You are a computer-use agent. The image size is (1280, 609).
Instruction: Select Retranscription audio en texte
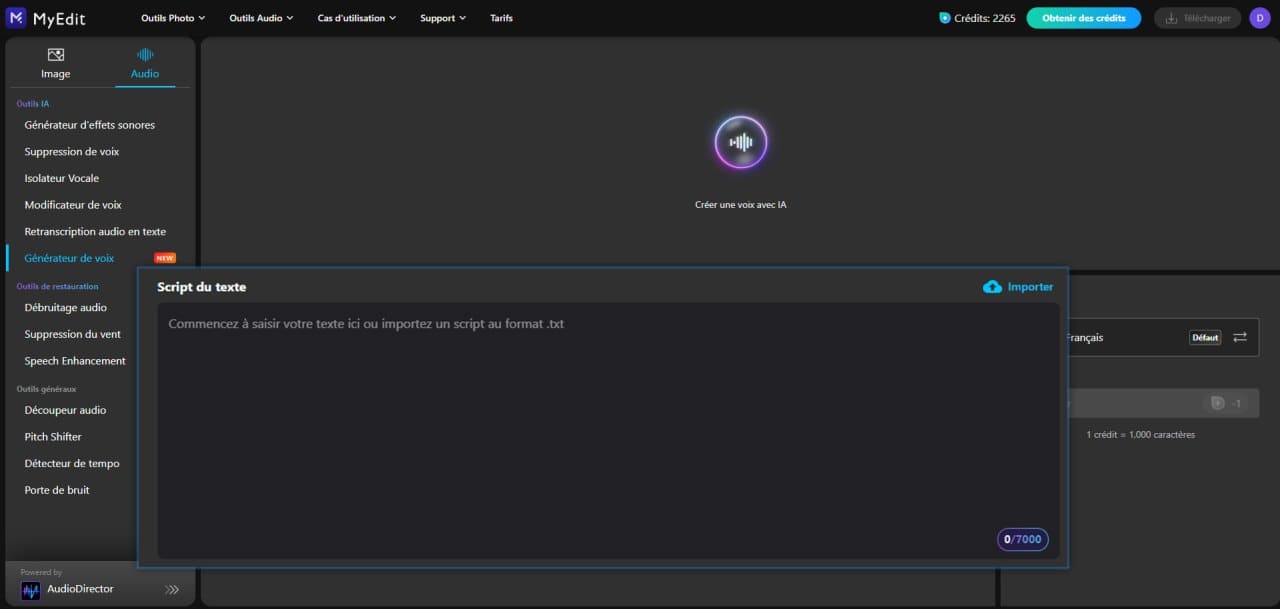[95, 231]
